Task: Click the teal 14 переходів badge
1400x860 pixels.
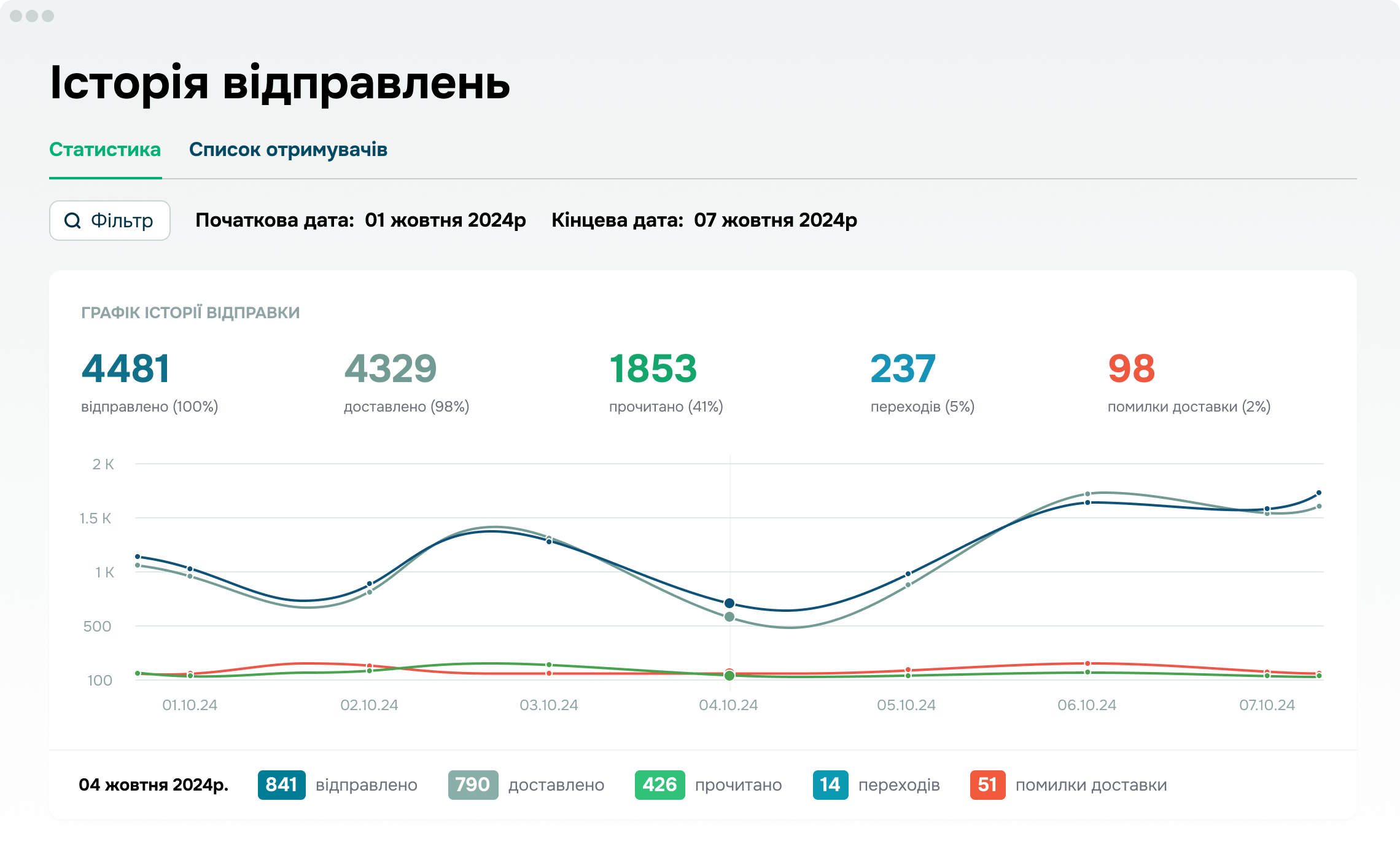Action: click(x=830, y=784)
